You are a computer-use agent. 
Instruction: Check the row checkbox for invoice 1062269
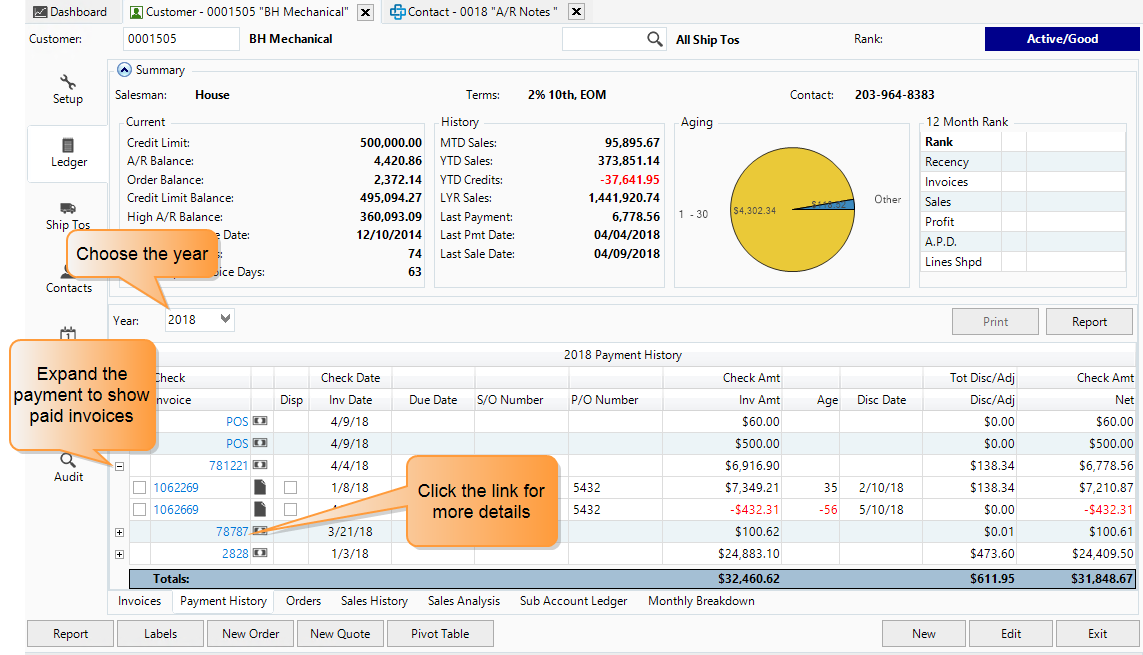click(x=139, y=488)
